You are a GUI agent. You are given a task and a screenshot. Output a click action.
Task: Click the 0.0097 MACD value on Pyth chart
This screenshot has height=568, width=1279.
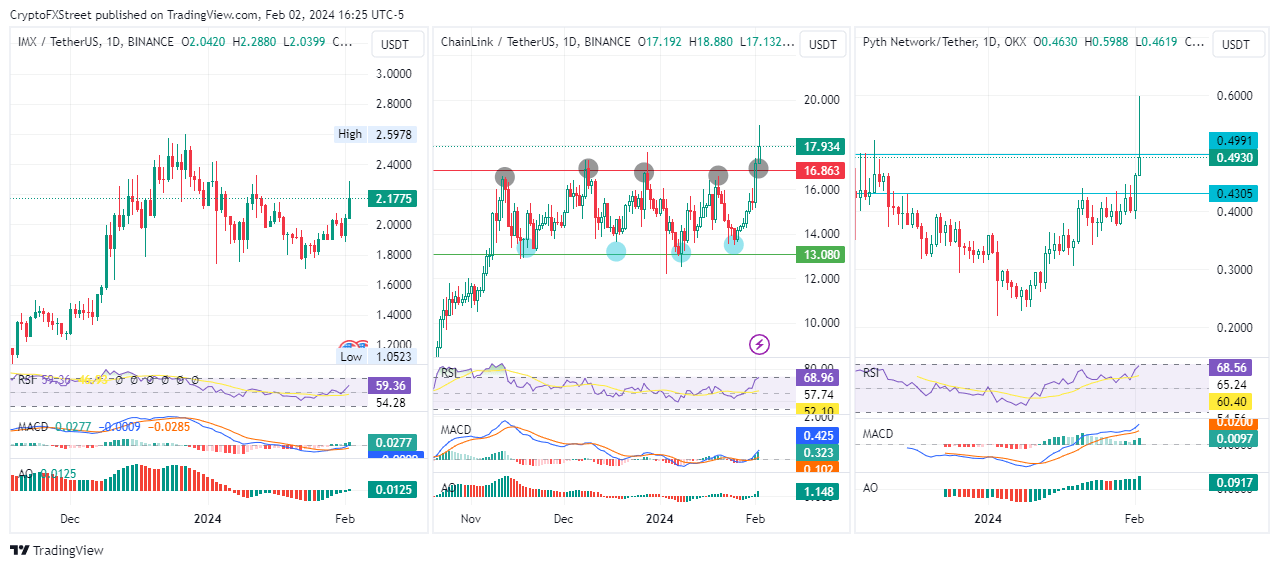[x=1233, y=440]
